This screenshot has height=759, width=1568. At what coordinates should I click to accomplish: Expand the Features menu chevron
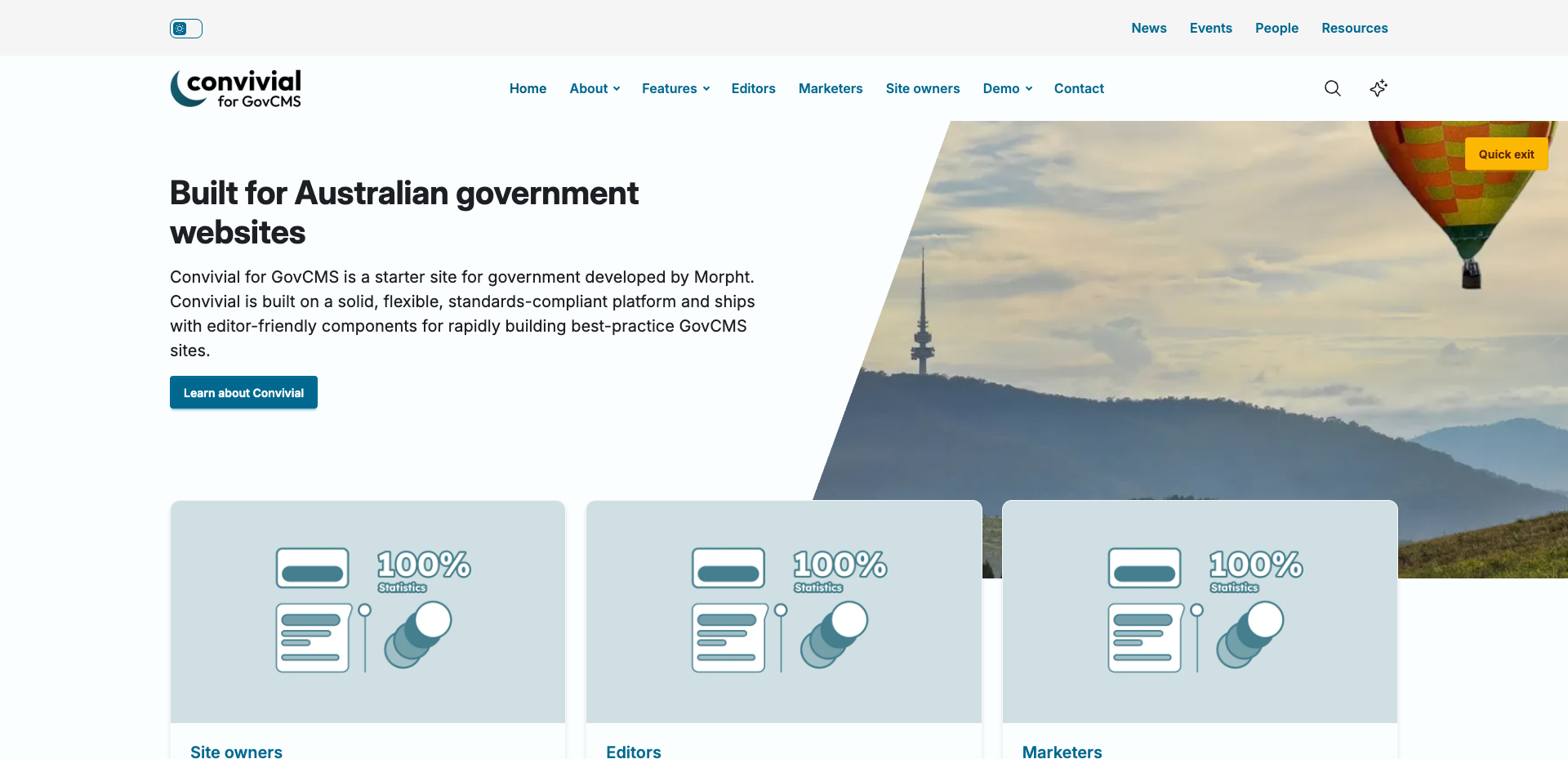point(706,89)
